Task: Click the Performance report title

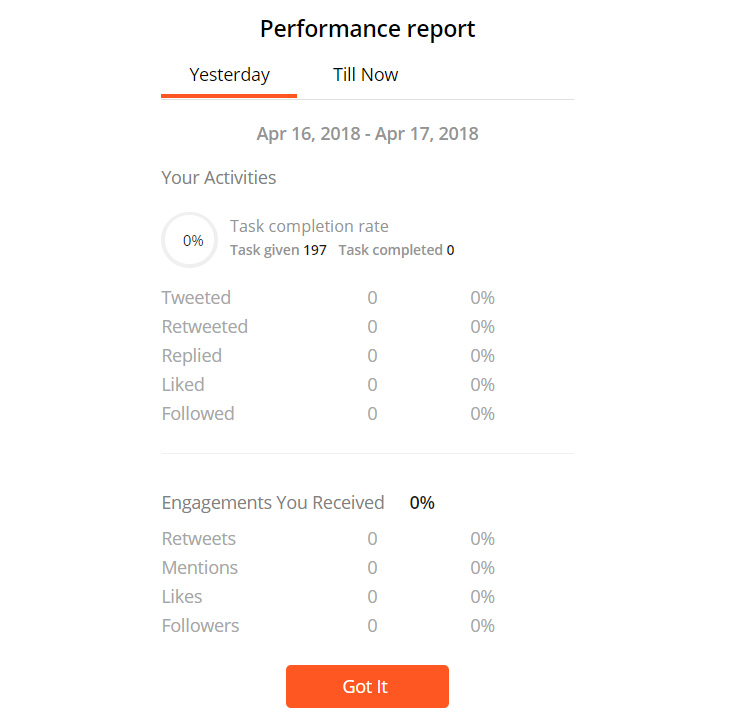Action: click(367, 29)
